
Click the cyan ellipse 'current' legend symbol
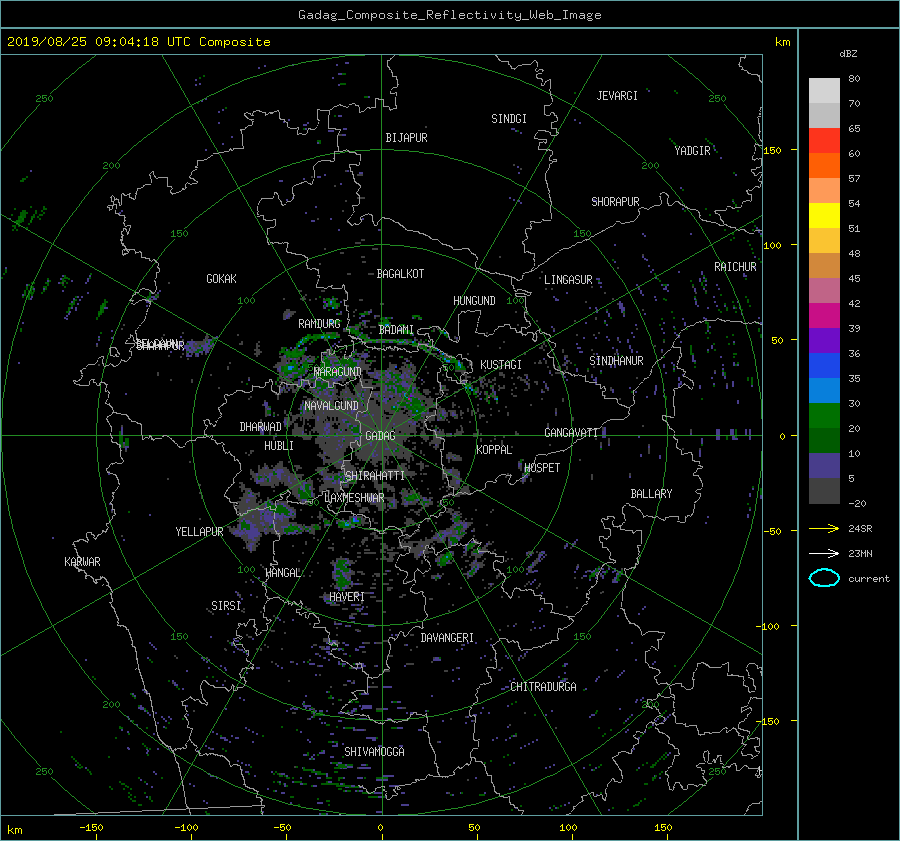click(824, 578)
